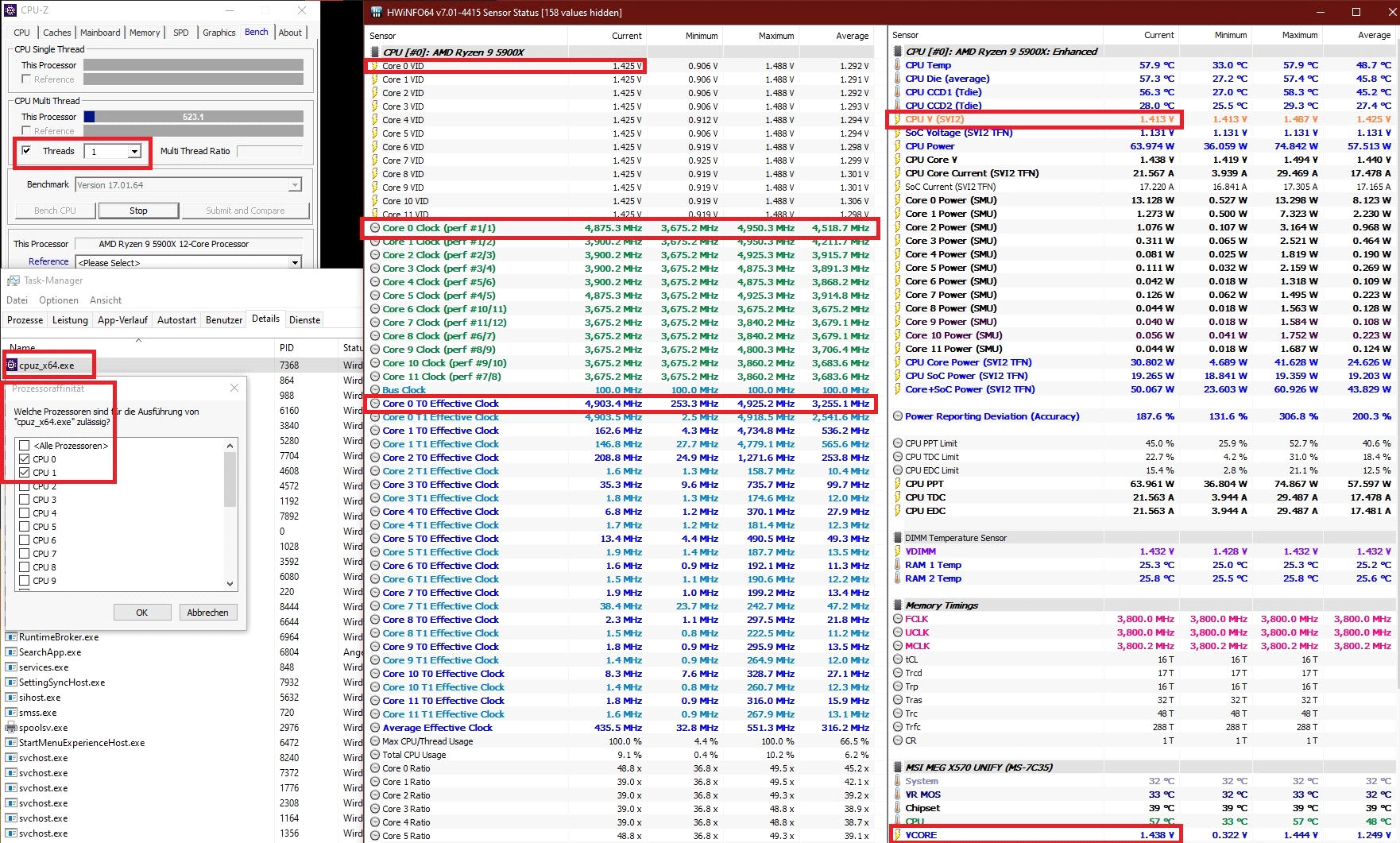Click the icon beside Power Reporting Deviation

pos(898,416)
